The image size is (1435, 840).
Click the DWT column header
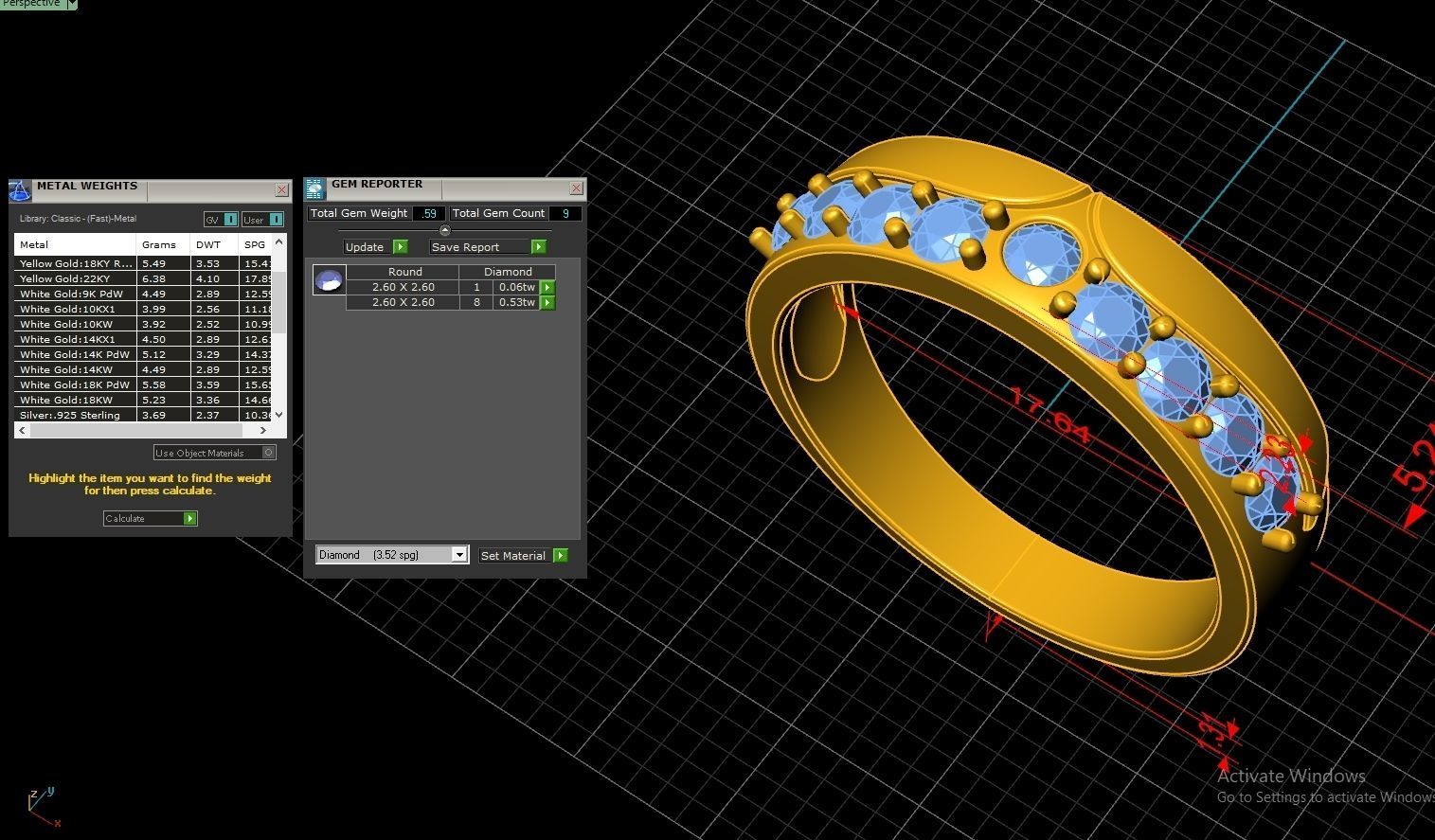click(x=214, y=244)
